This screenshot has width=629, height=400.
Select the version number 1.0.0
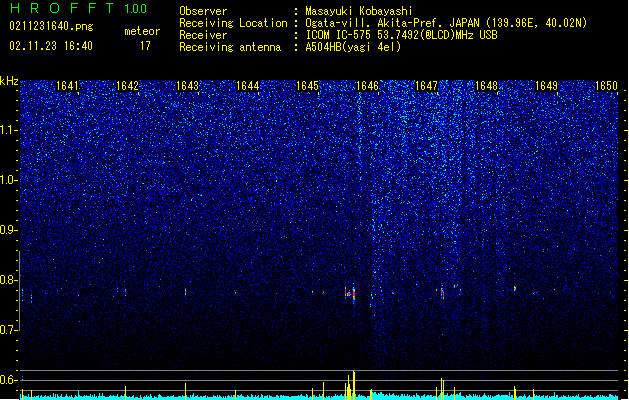[135, 9]
